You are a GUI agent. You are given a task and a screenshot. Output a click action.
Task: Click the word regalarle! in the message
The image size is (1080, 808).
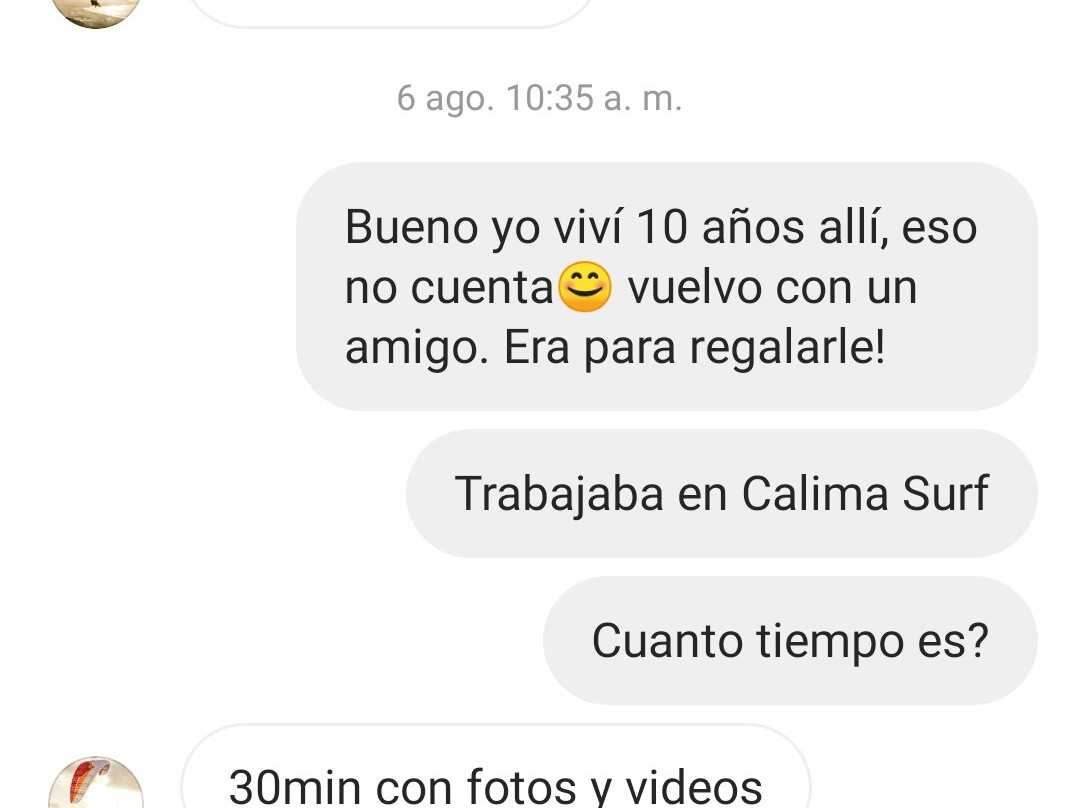787,349
